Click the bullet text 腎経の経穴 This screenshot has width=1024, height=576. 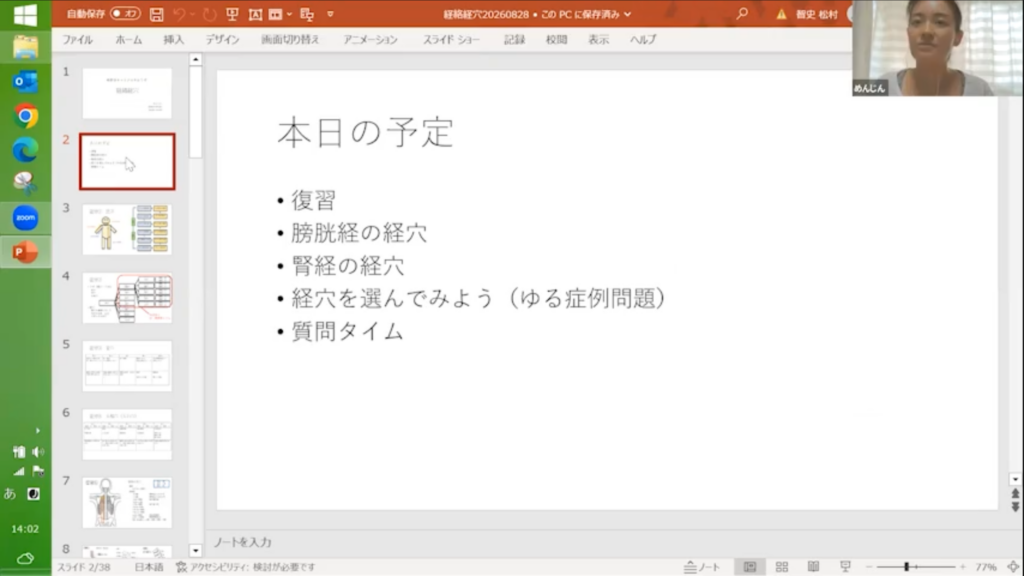(x=347, y=265)
